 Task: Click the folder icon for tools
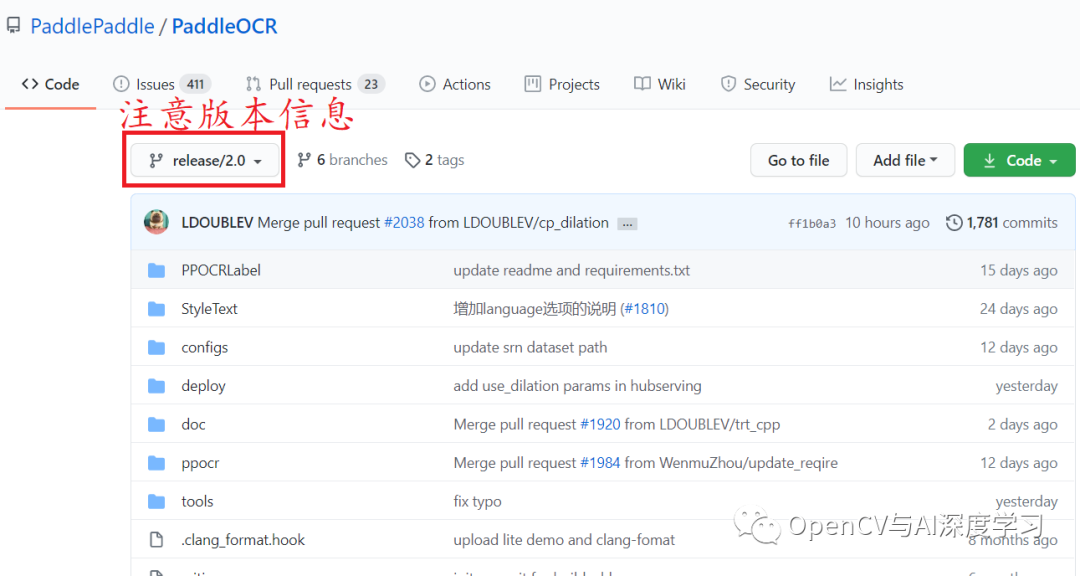[156, 502]
